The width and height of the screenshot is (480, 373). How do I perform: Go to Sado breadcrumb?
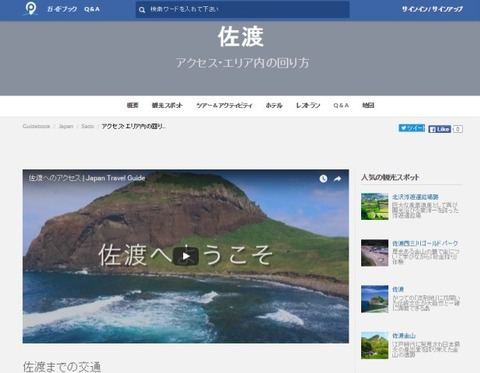88,126
